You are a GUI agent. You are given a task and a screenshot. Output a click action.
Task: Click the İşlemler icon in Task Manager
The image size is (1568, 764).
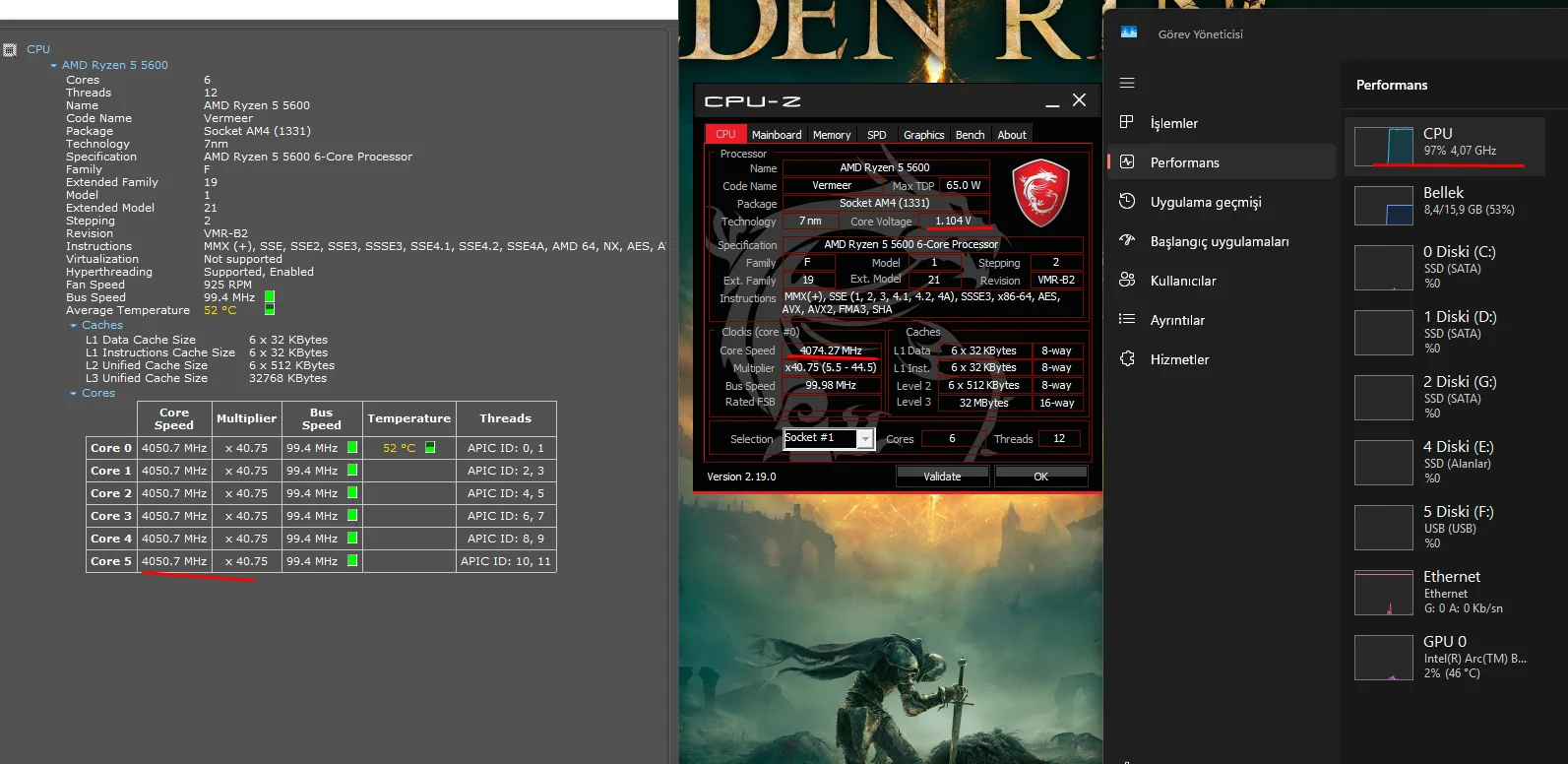tap(1127, 122)
